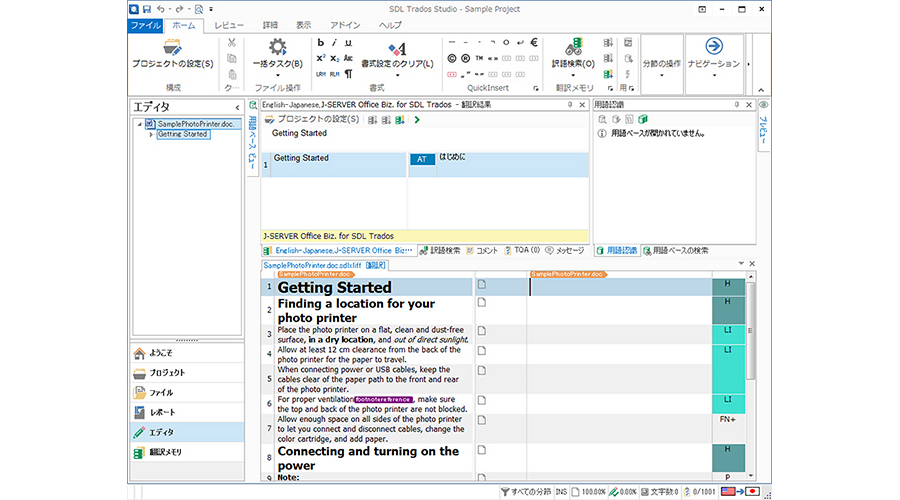Open the プロジェクト view
The image size is (900, 500).
pyautogui.click(x=187, y=373)
